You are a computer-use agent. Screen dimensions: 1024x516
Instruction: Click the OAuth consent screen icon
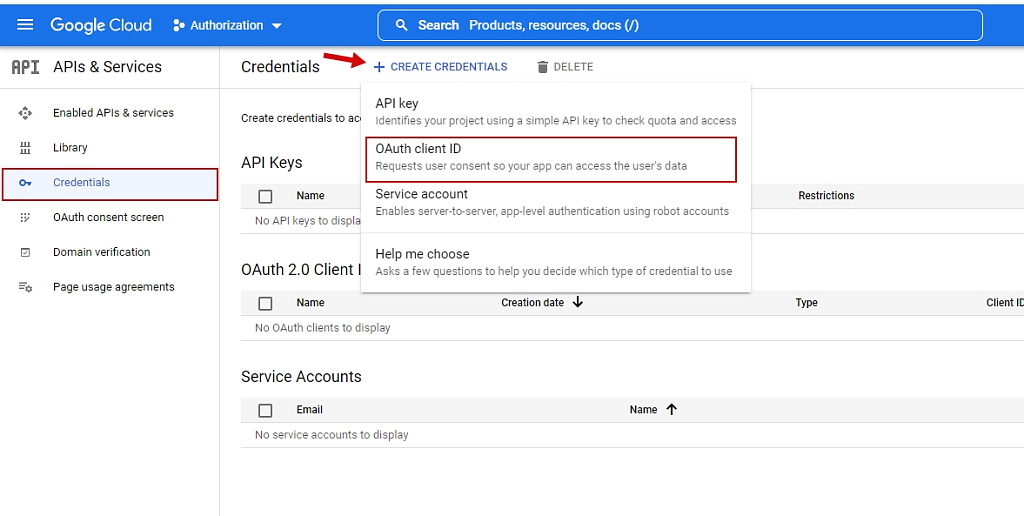point(26,218)
